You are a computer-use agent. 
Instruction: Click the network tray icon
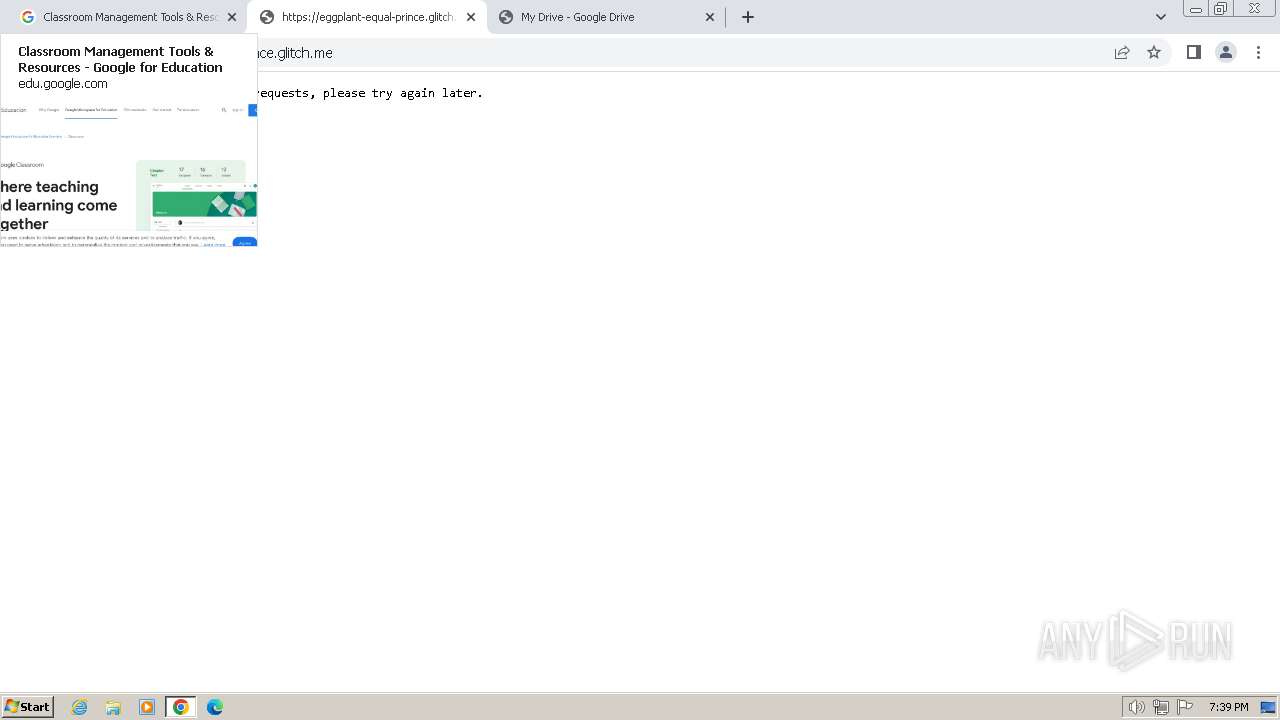1161,707
